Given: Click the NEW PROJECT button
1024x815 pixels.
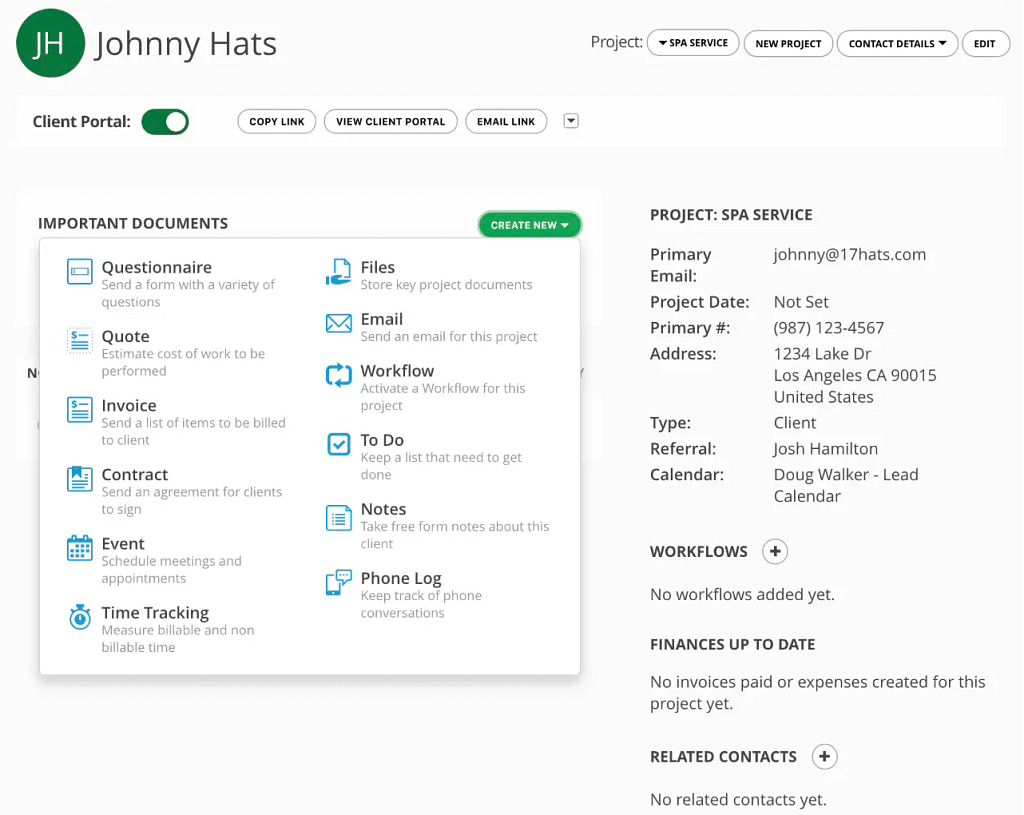Looking at the screenshot, I should click(788, 44).
